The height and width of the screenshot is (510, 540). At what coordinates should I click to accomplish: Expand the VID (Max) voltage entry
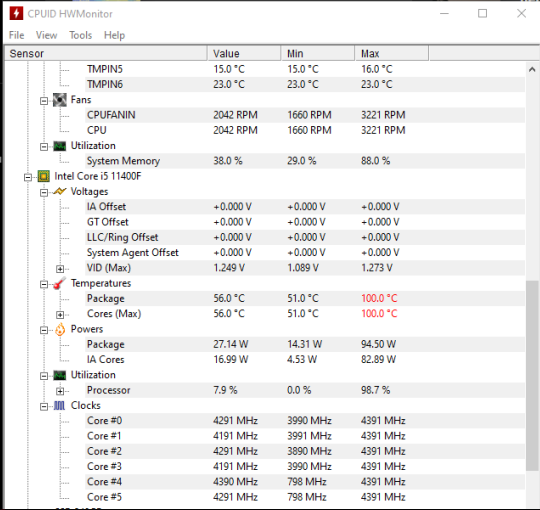(x=60, y=269)
